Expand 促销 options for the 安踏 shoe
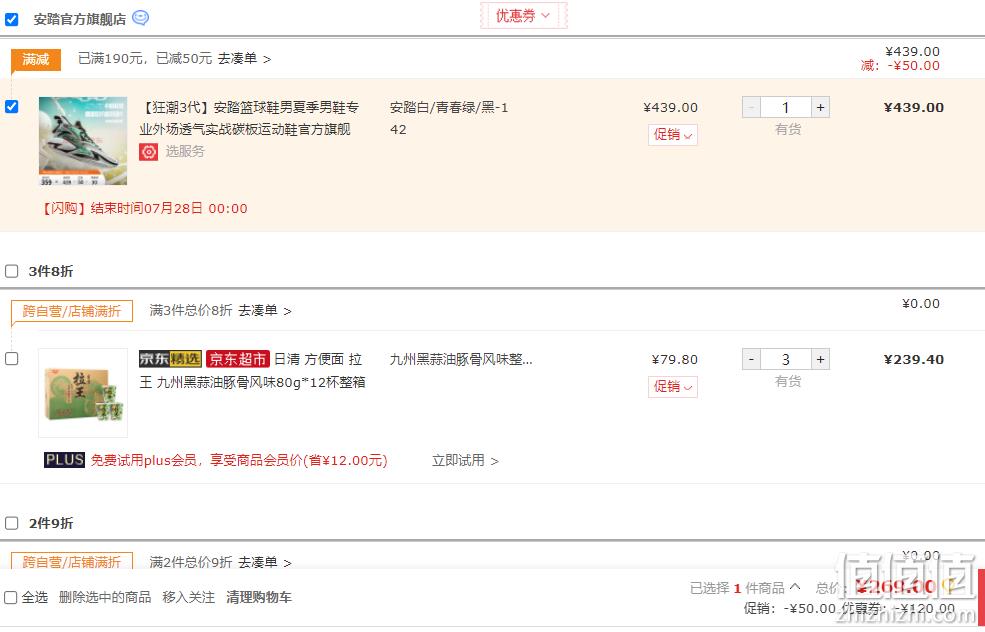Screen dimensions: 985x632 pyautogui.click(x=673, y=134)
